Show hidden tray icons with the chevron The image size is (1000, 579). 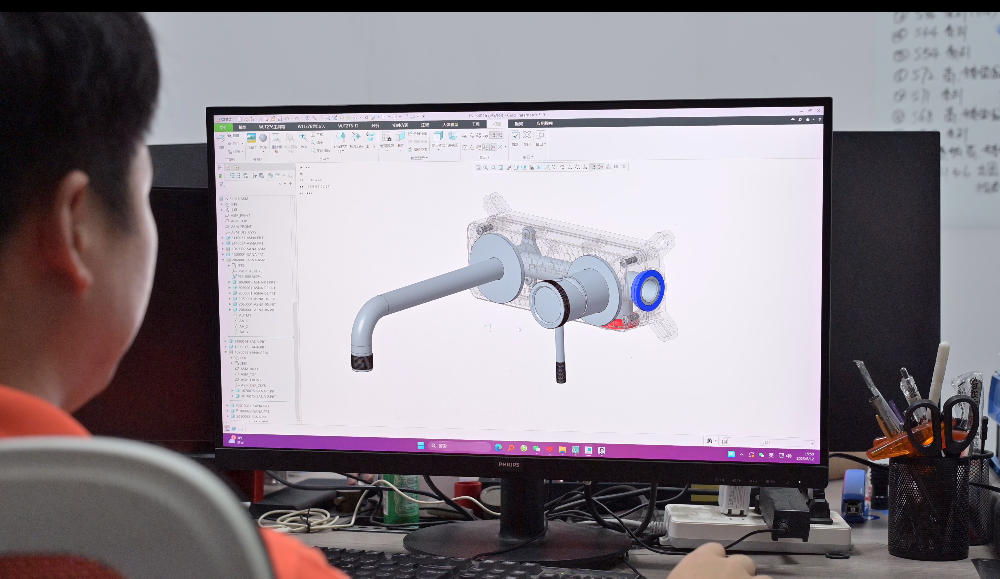coord(742,455)
